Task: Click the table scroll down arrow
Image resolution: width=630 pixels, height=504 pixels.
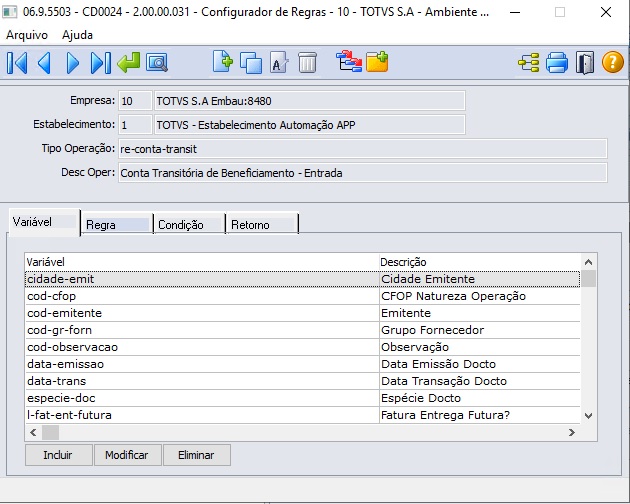Action: 589,416
